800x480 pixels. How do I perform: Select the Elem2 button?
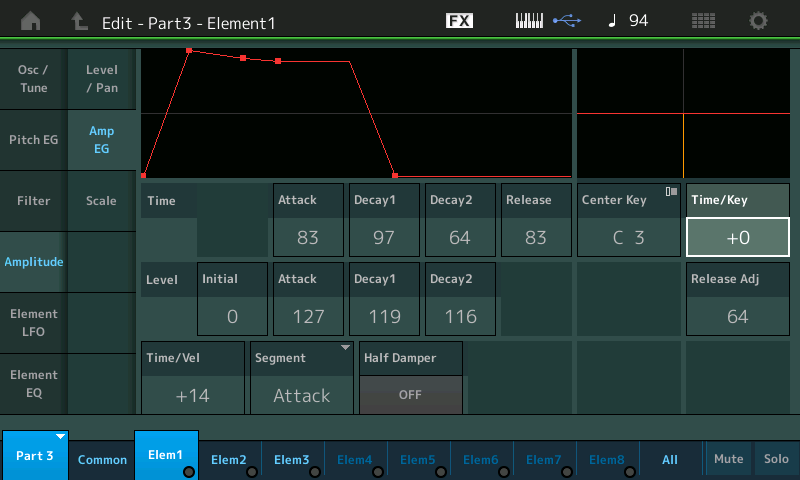pyautogui.click(x=229, y=459)
